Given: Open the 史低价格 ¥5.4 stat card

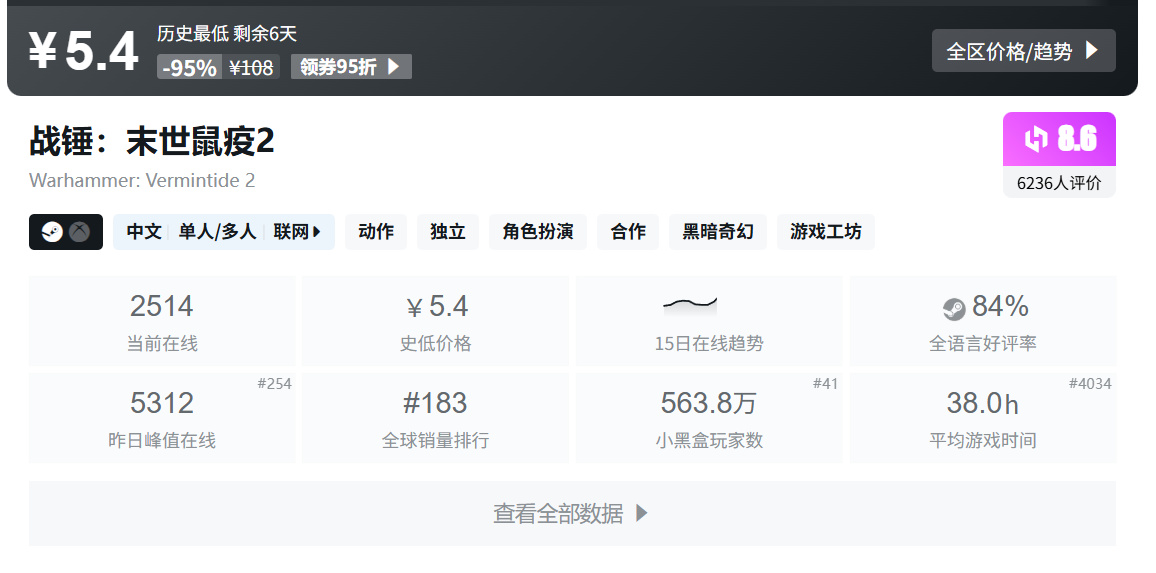Looking at the screenshot, I should coord(436,321).
